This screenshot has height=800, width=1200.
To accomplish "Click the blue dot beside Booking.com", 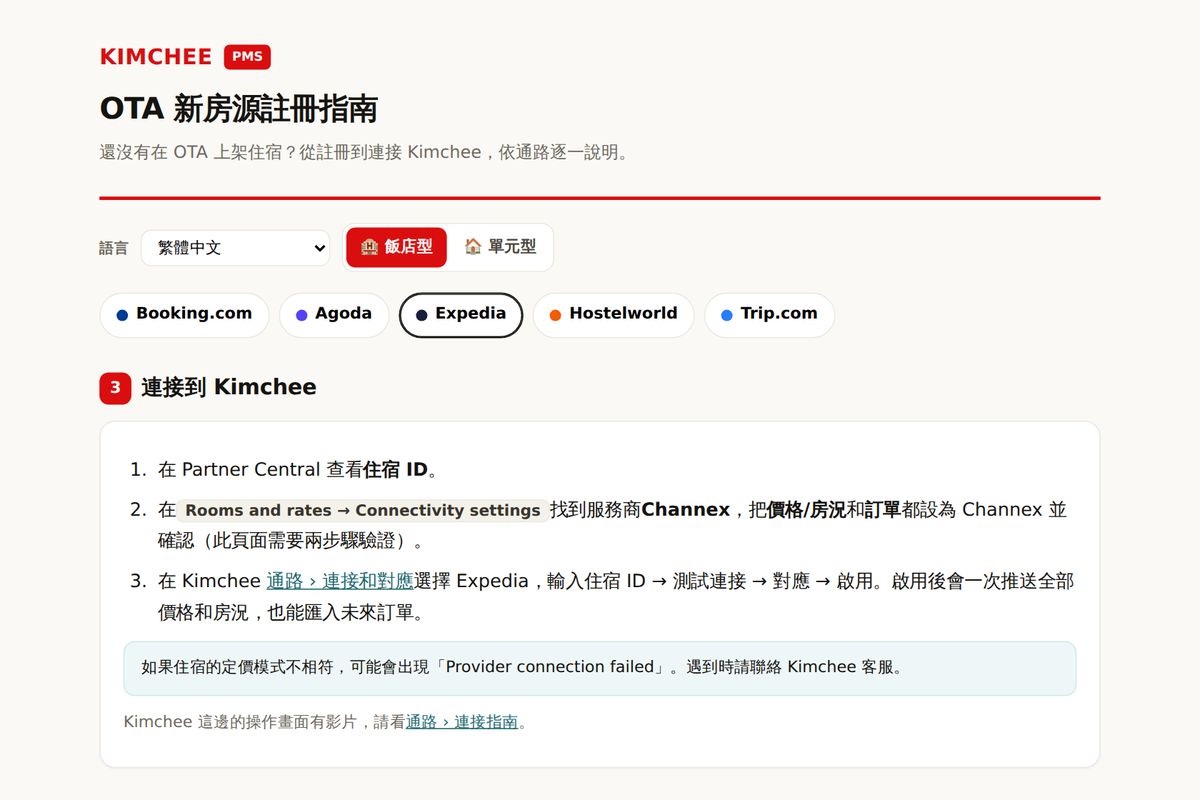I will tap(122, 315).
